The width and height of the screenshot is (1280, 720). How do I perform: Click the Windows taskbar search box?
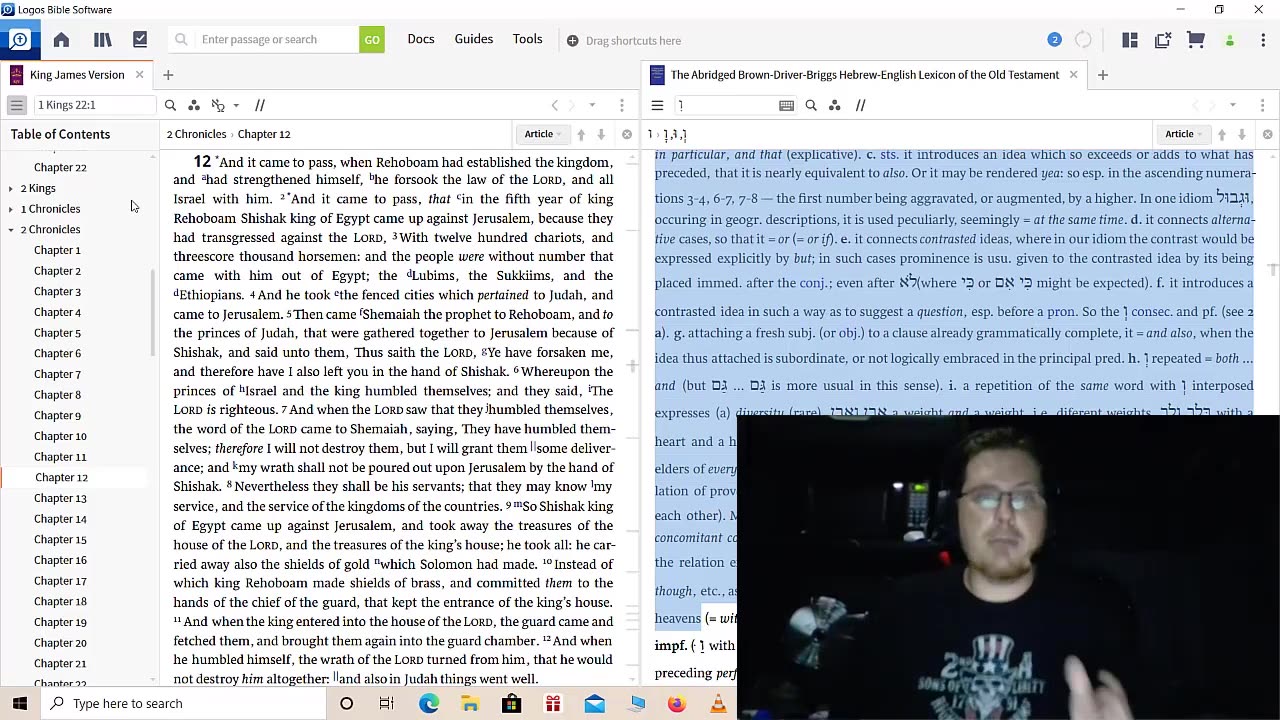click(183, 704)
